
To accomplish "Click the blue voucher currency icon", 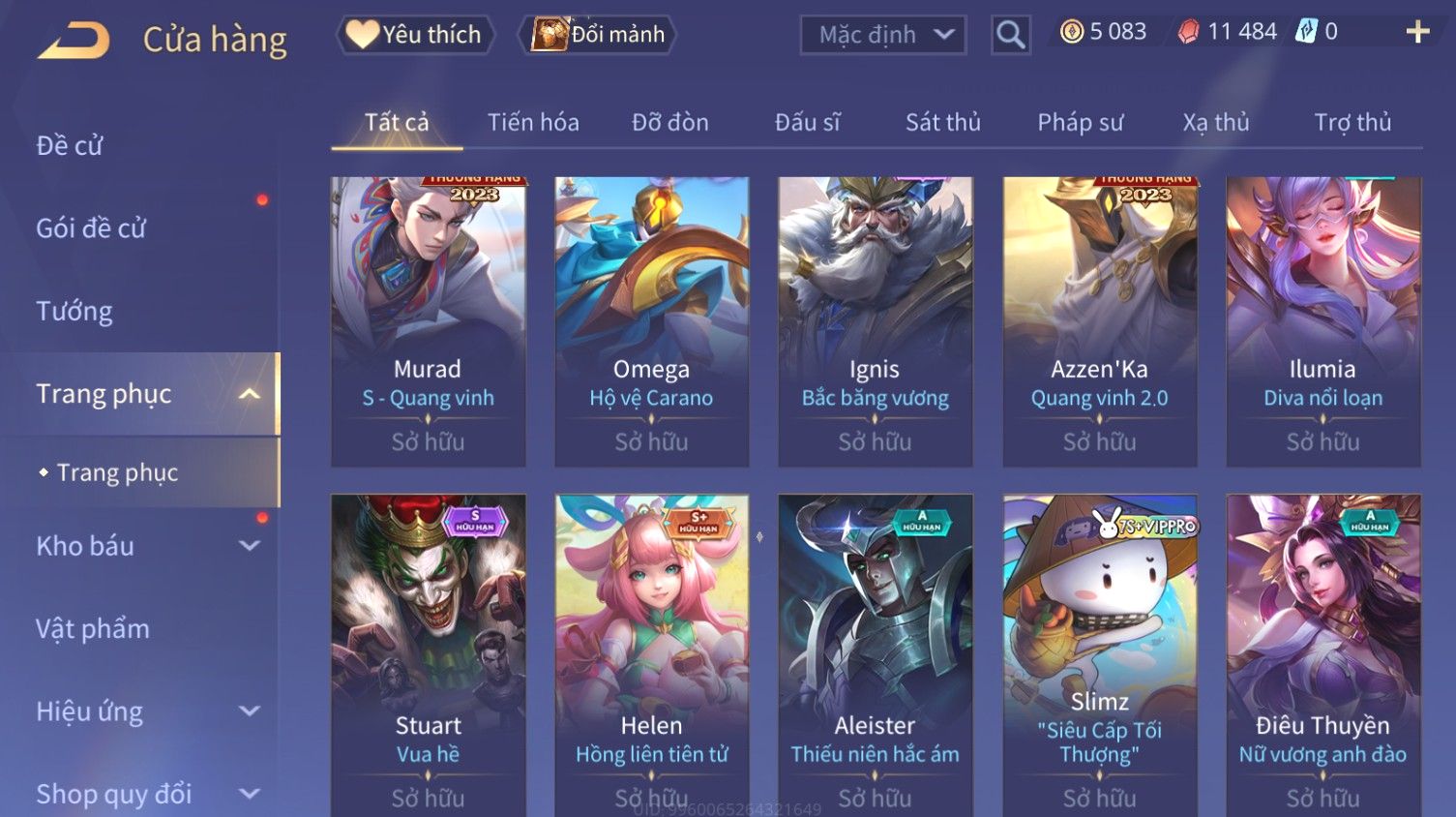I will click(x=1306, y=31).
